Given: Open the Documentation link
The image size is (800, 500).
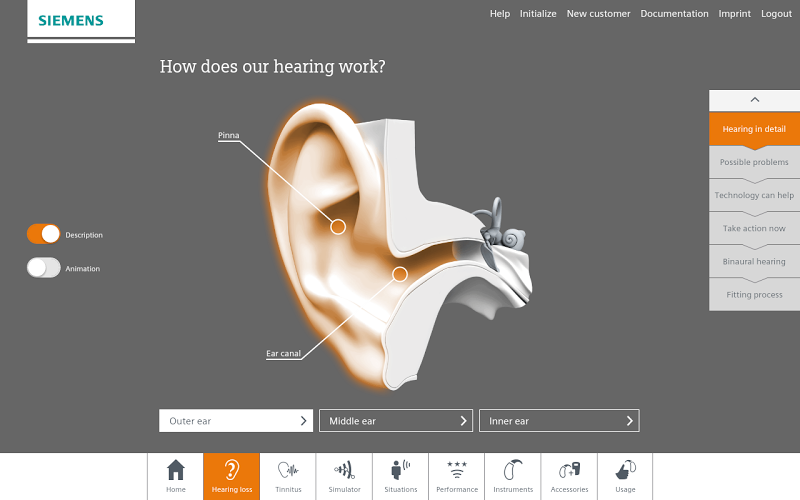Looking at the screenshot, I should tap(674, 14).
